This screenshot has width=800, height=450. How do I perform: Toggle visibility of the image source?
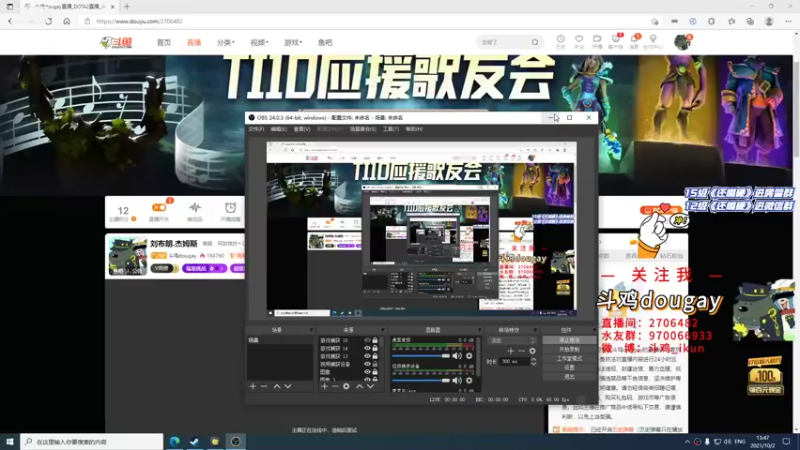coord(367,372)
